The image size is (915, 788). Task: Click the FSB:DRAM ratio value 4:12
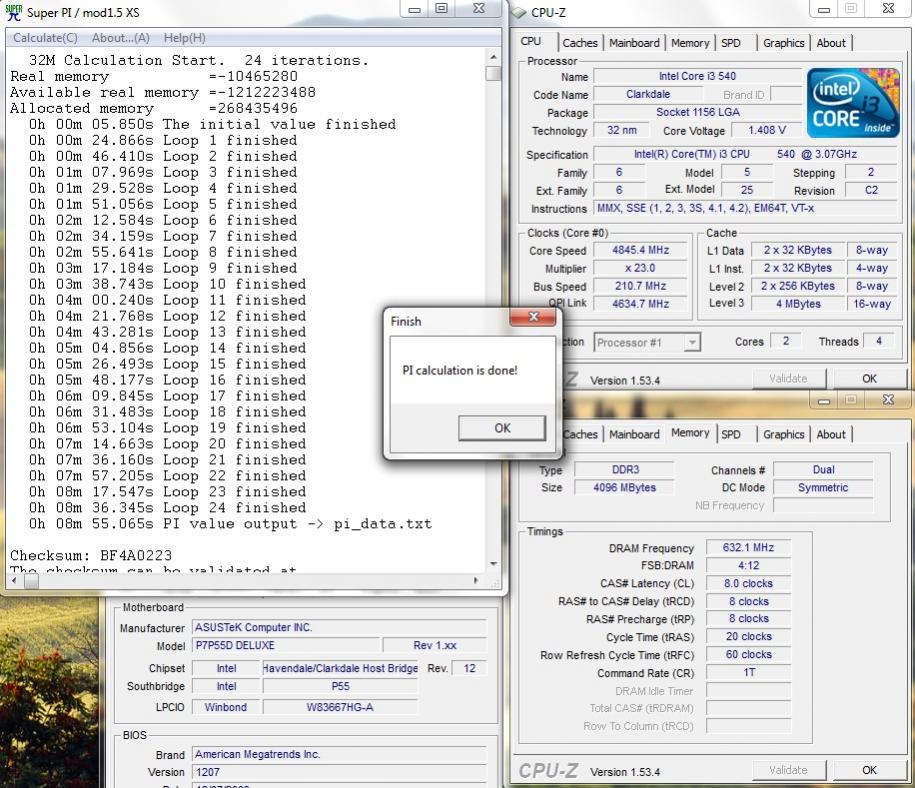click(x=748, y=566)
